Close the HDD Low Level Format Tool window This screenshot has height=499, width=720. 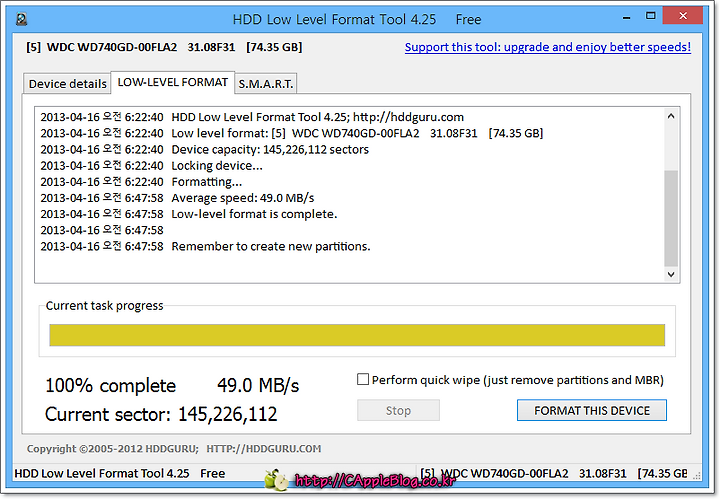(x=683, y=16)
